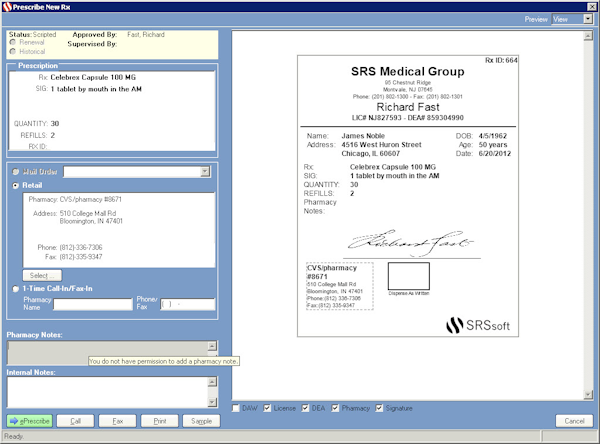Viewport: 600px width, 444px height.
Task: Click the date '6/20/2012' in preview
Action: click(495, 153)
